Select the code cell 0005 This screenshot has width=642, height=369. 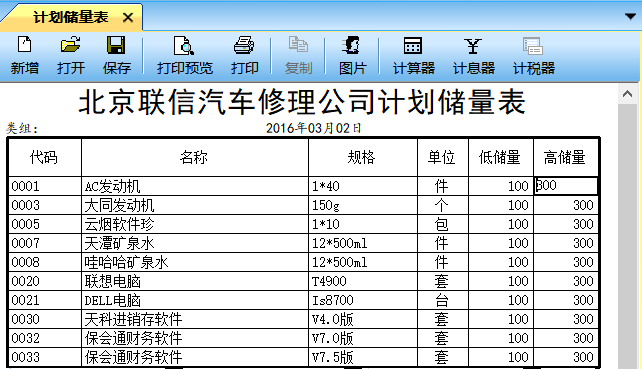pos(45,224)
